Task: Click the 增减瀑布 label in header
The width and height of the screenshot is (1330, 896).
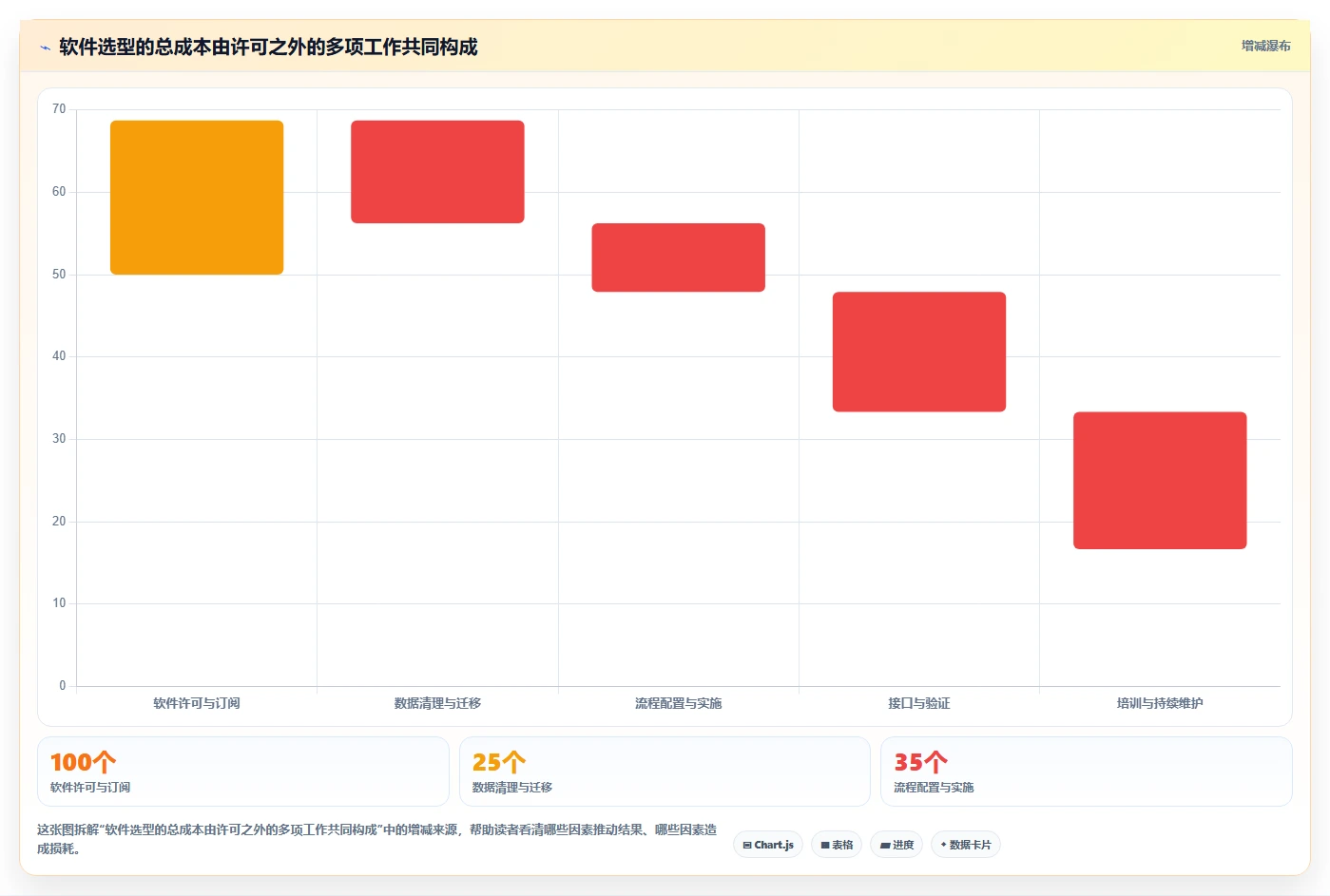Action: [x=1265, y=46]
